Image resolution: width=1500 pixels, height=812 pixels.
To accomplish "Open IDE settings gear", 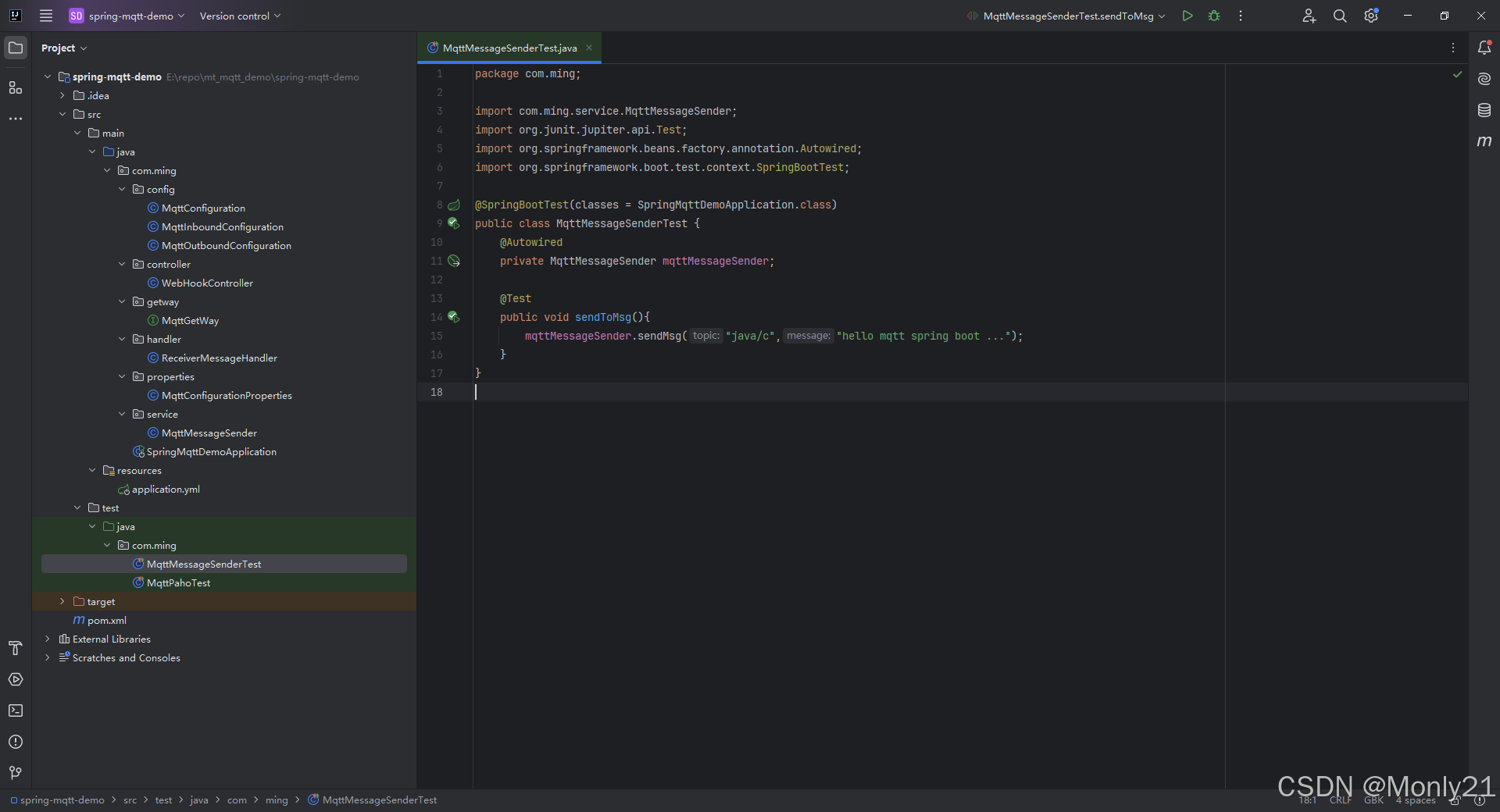I will point(1371,16).
